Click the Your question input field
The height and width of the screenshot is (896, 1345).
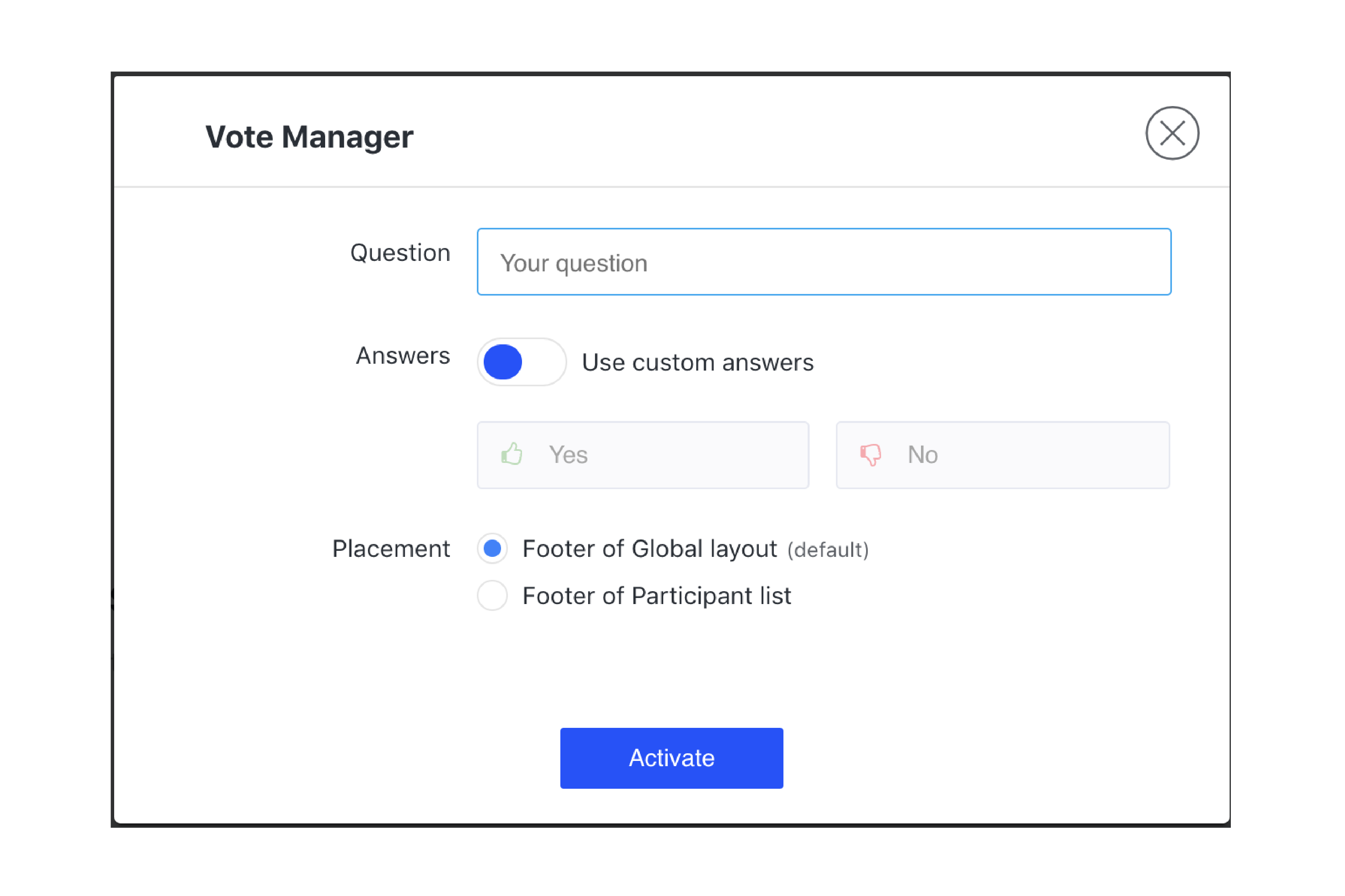pos(824,262)
